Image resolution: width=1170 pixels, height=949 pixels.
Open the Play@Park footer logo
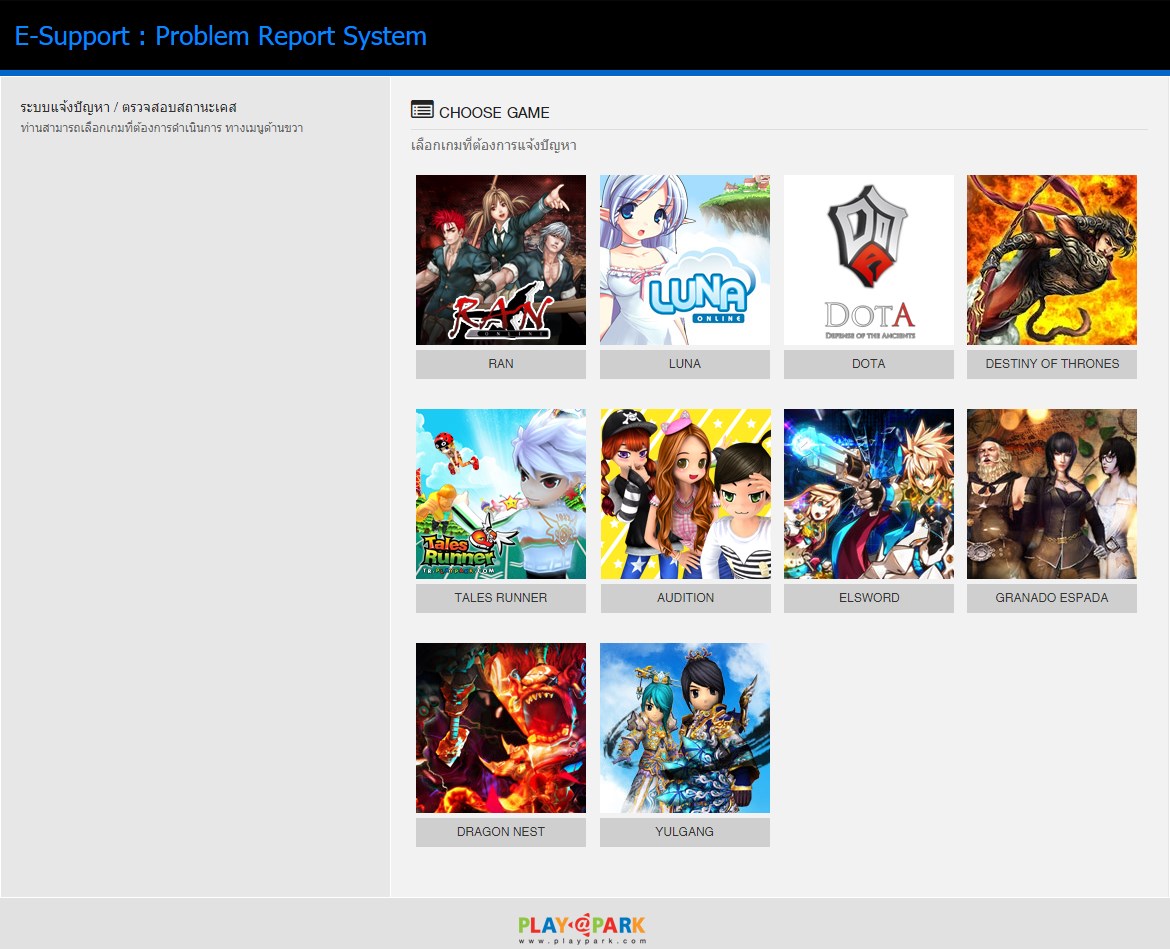coord(582,929)
